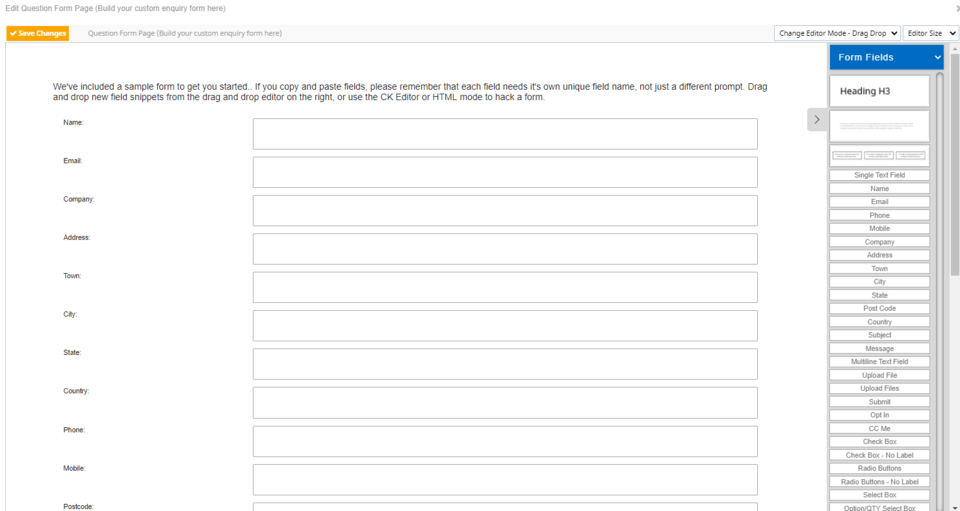
Task: Click the "Postcode:" label in the form
Action: tap(78, 507)
